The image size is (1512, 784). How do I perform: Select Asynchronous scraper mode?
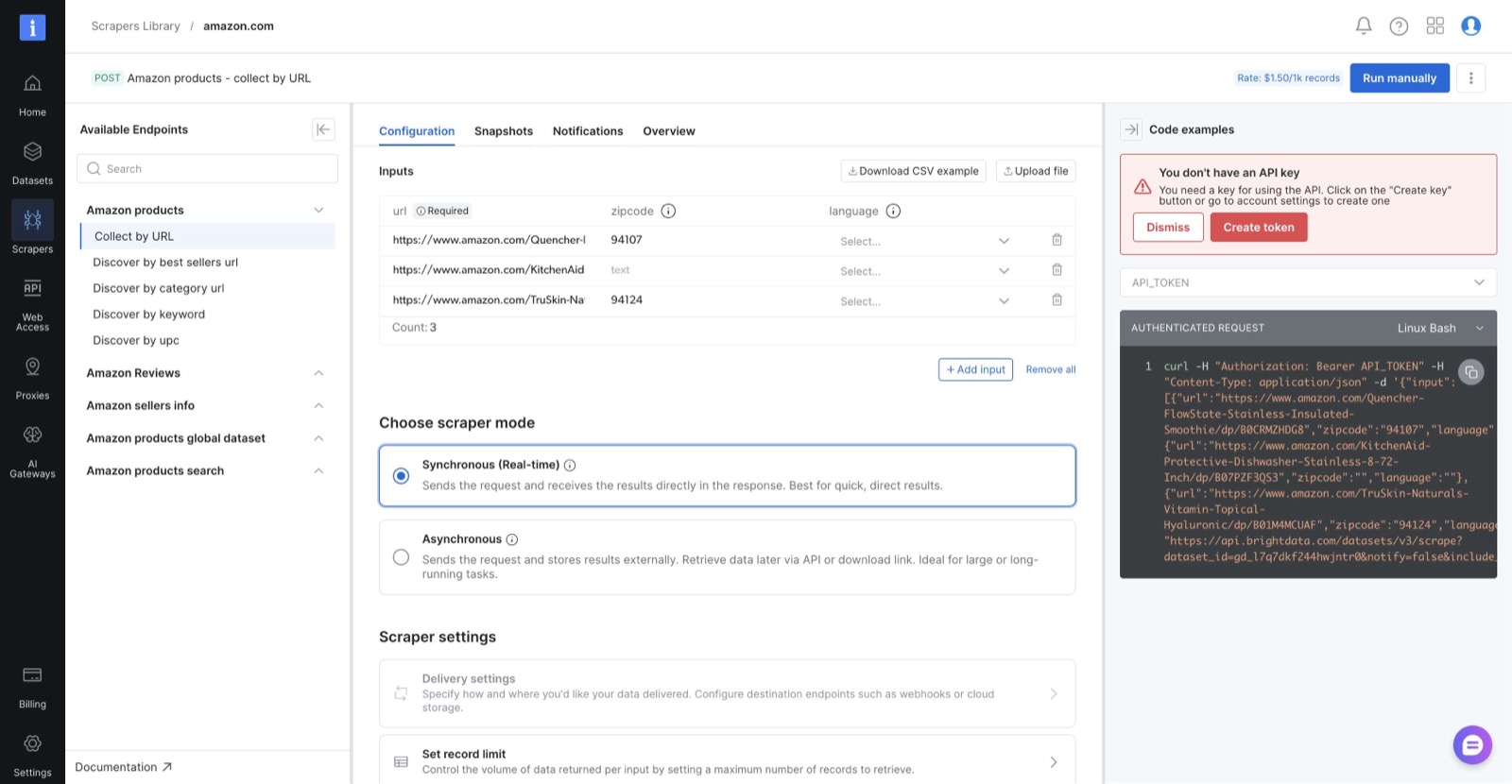401,557
